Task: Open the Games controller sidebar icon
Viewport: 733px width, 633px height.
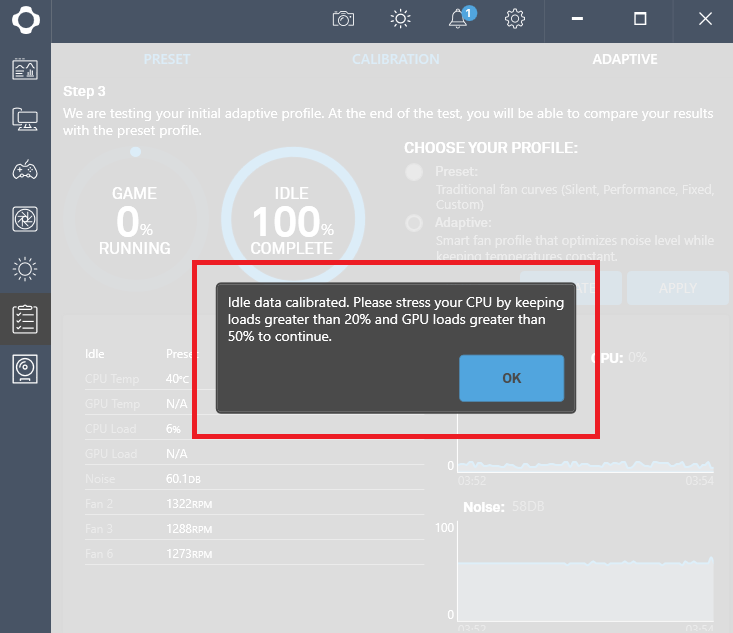Action: click(x=25, y=169)
